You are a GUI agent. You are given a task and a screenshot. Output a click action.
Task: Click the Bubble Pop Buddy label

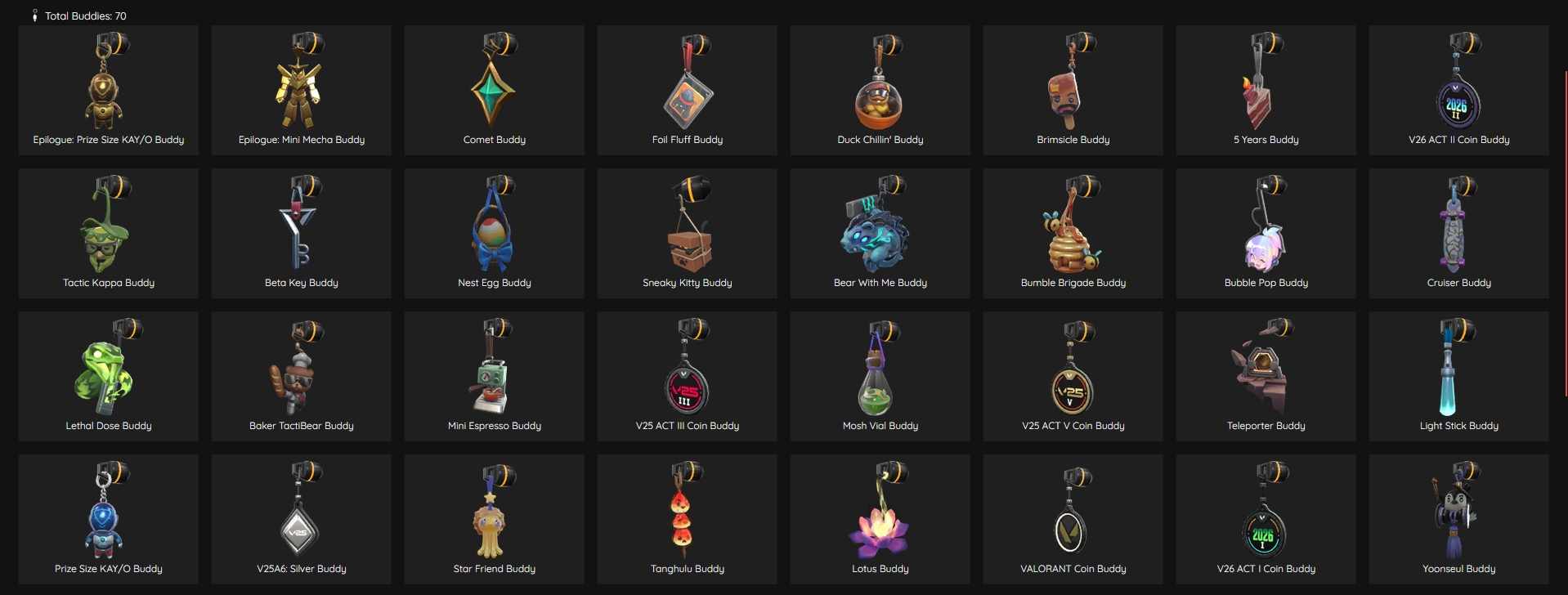pyautogui.click(x=1266, y=283)
